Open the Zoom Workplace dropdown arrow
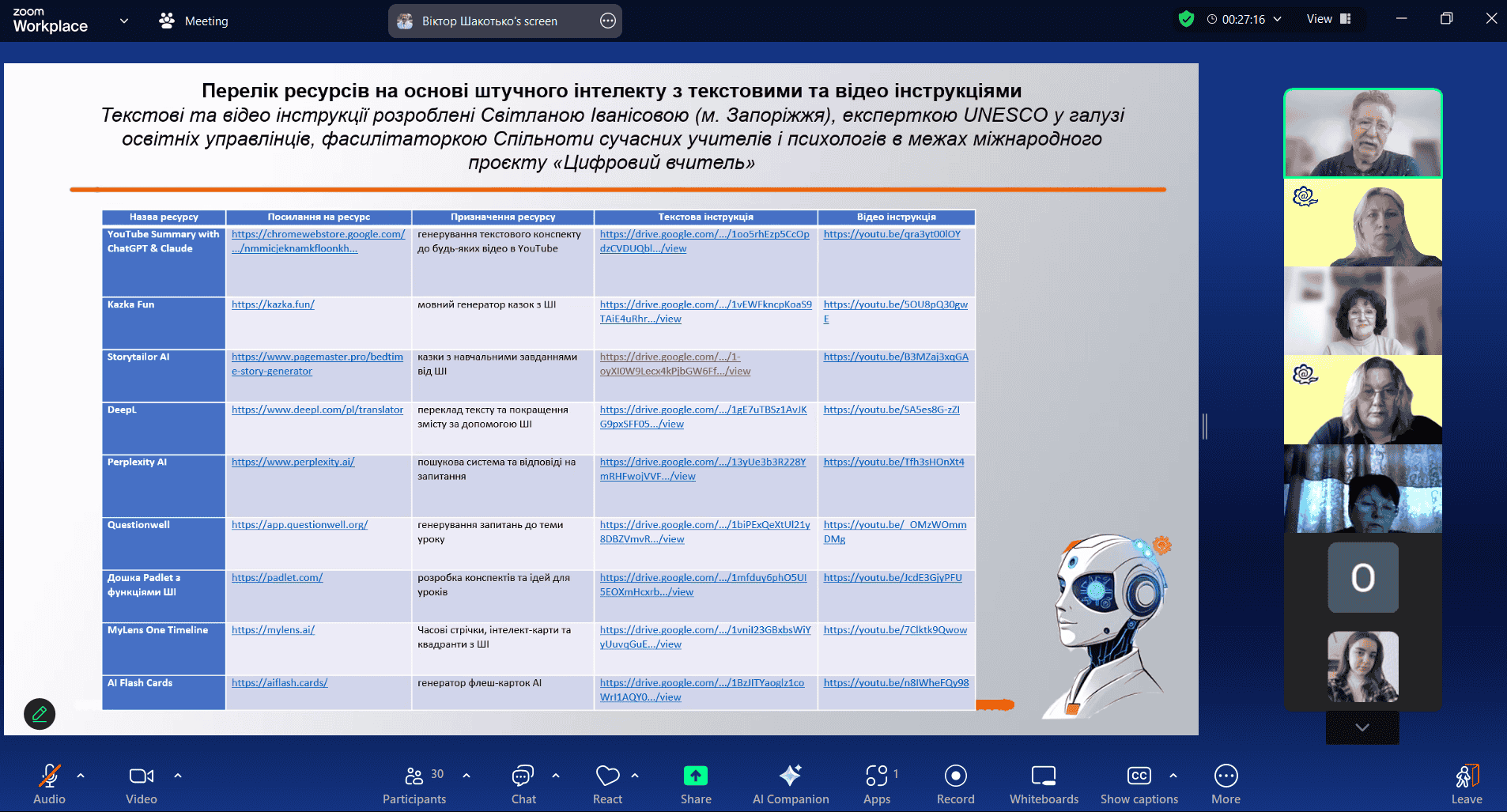 (124, 21)
